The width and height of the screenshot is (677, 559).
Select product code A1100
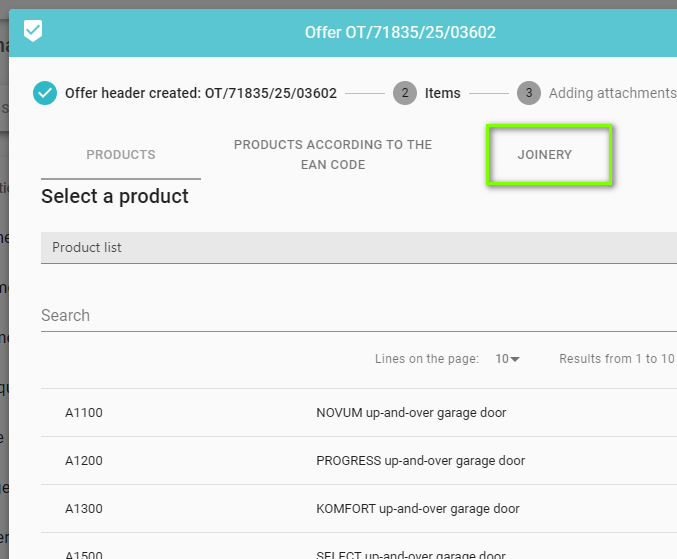pos(84,412)
